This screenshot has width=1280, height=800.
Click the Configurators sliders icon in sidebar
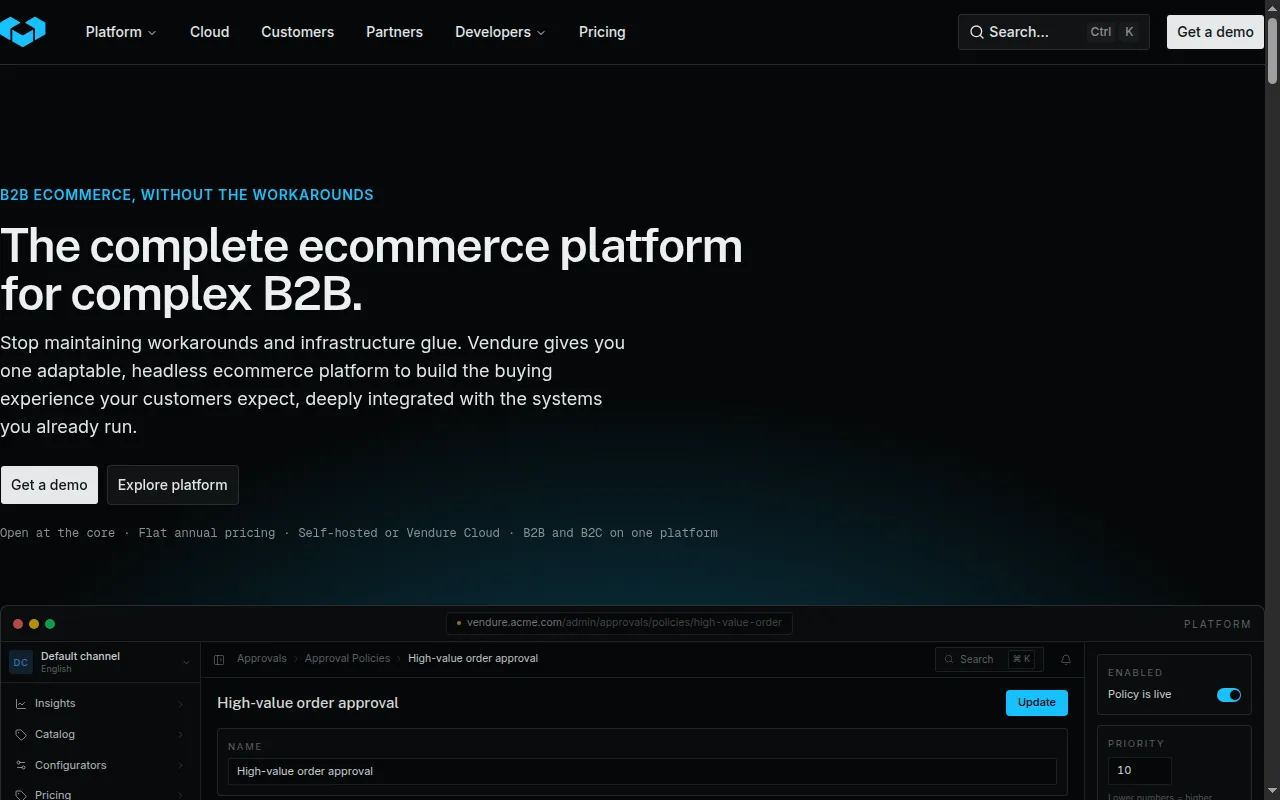pyautogui.click(x=21, y=766)
